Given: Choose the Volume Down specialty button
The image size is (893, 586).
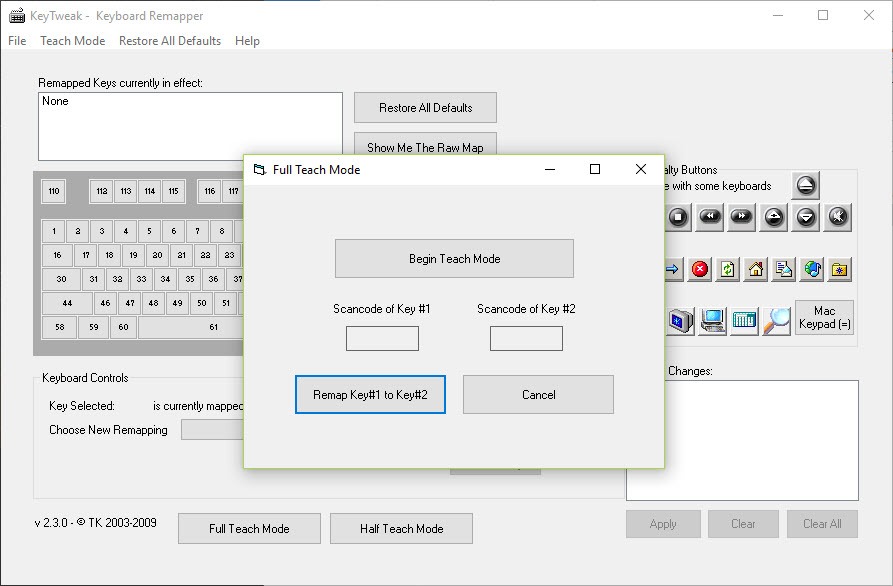Looking at the screenshot, I should click(x=805, y=217).
